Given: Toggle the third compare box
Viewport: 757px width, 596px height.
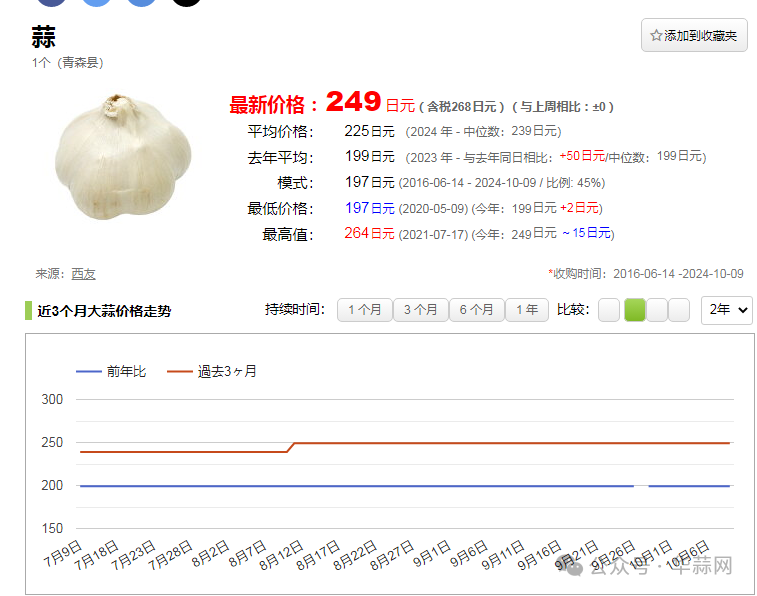Looking at the screenshot, I should click(657, 310).
